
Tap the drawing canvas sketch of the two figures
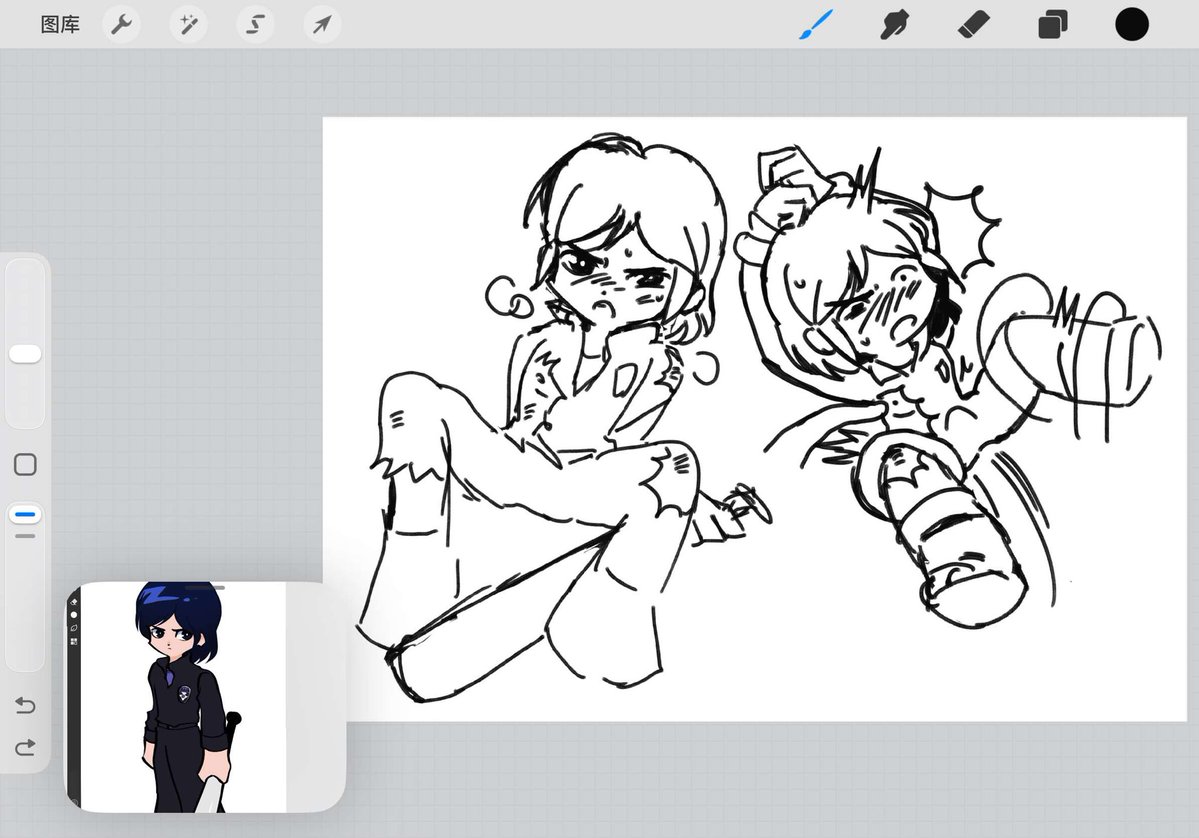755,418
